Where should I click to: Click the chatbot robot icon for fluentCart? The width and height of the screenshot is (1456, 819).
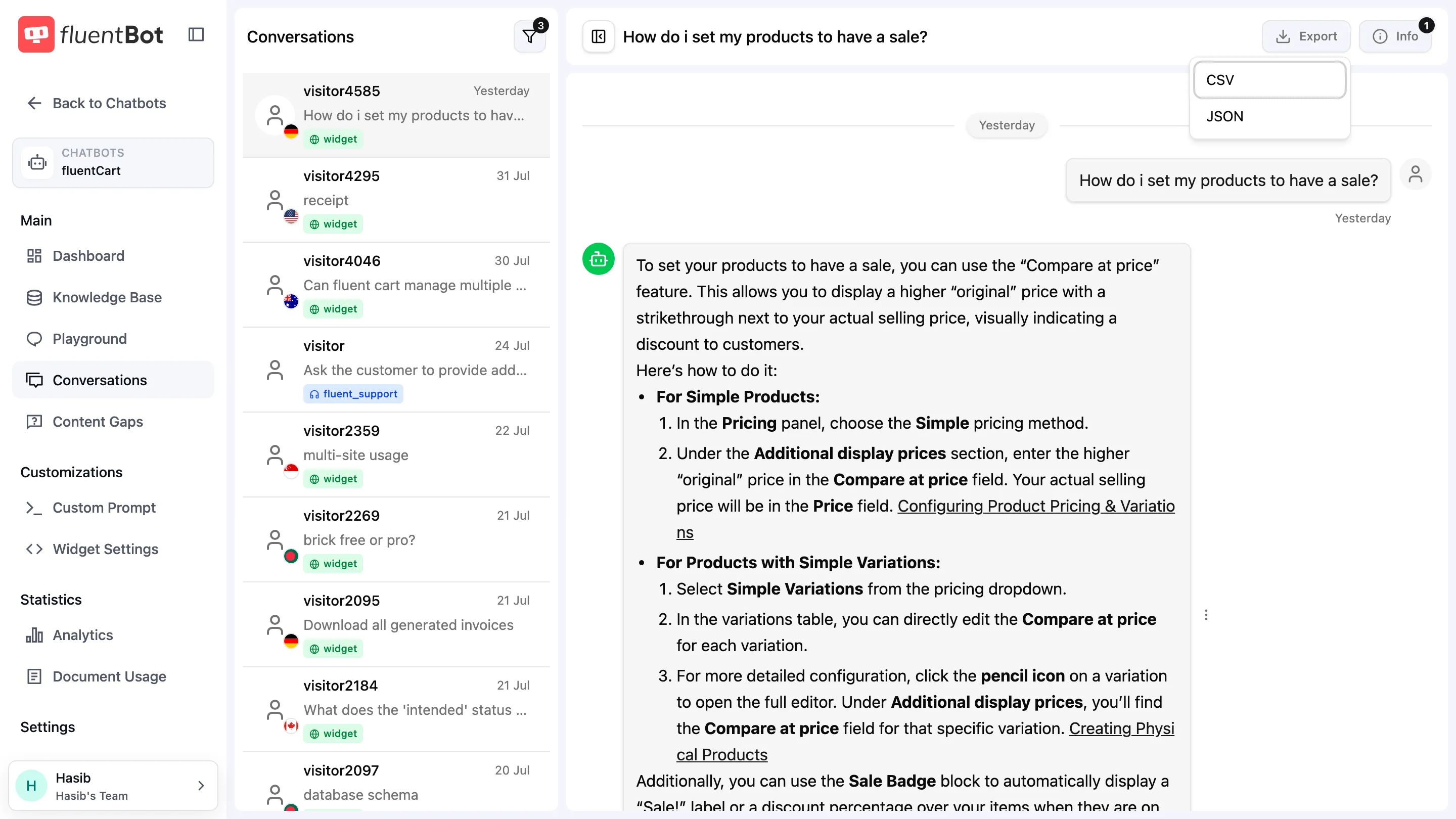click(x=37, y=163)
